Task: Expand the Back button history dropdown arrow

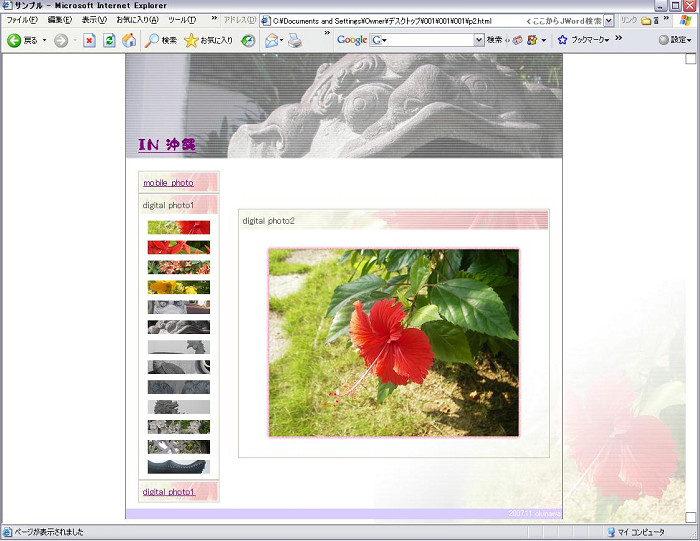Action: click(44, 41)
